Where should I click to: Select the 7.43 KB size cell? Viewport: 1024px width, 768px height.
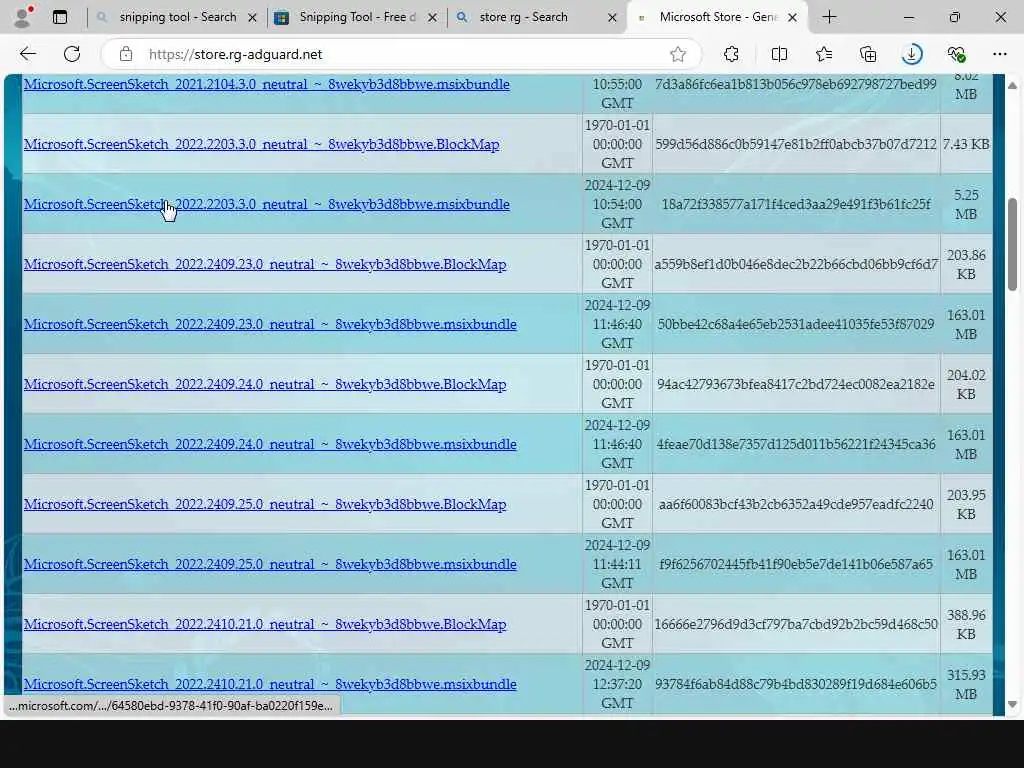click(966, 144)
